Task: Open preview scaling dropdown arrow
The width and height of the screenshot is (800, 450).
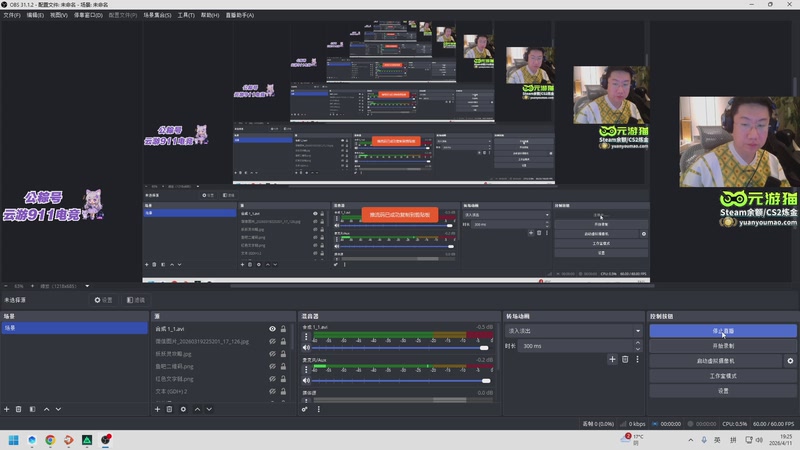Action: [x=87, y=286]
